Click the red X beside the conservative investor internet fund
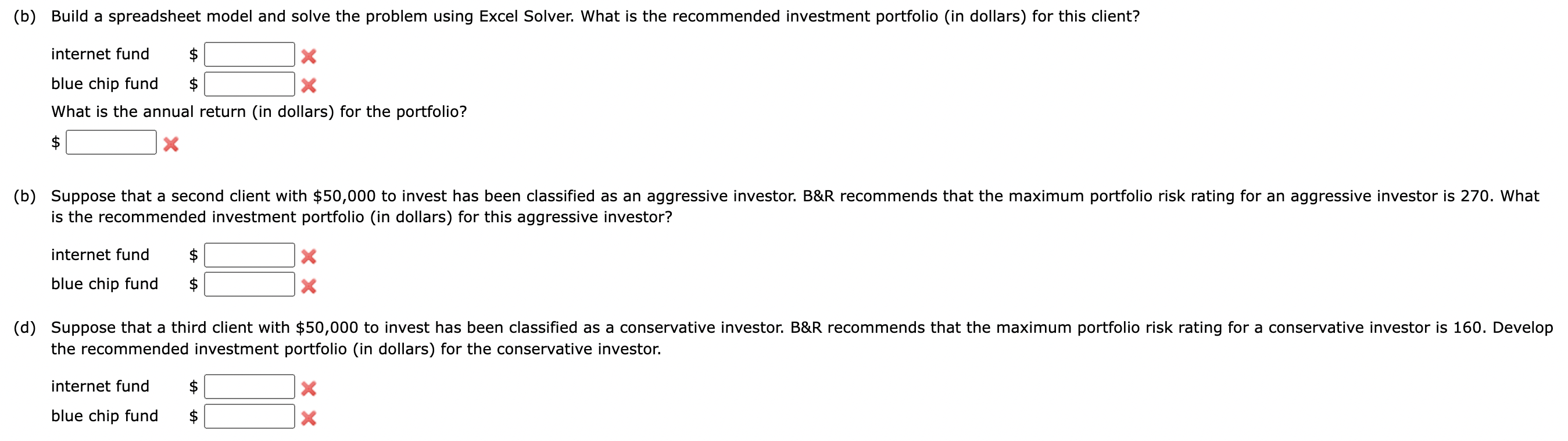This screenshot has height=441, width=1568. pyautogui.click(x=311, y=387)
